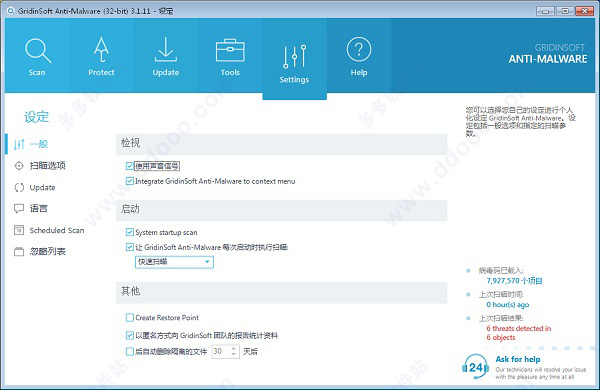Toggle 让 GridinSoft Anti-Malware 每次启动时执行扫瞄 checkbox
The height and width of the screenshot is (390, 600).
click(x=130, y=247)
